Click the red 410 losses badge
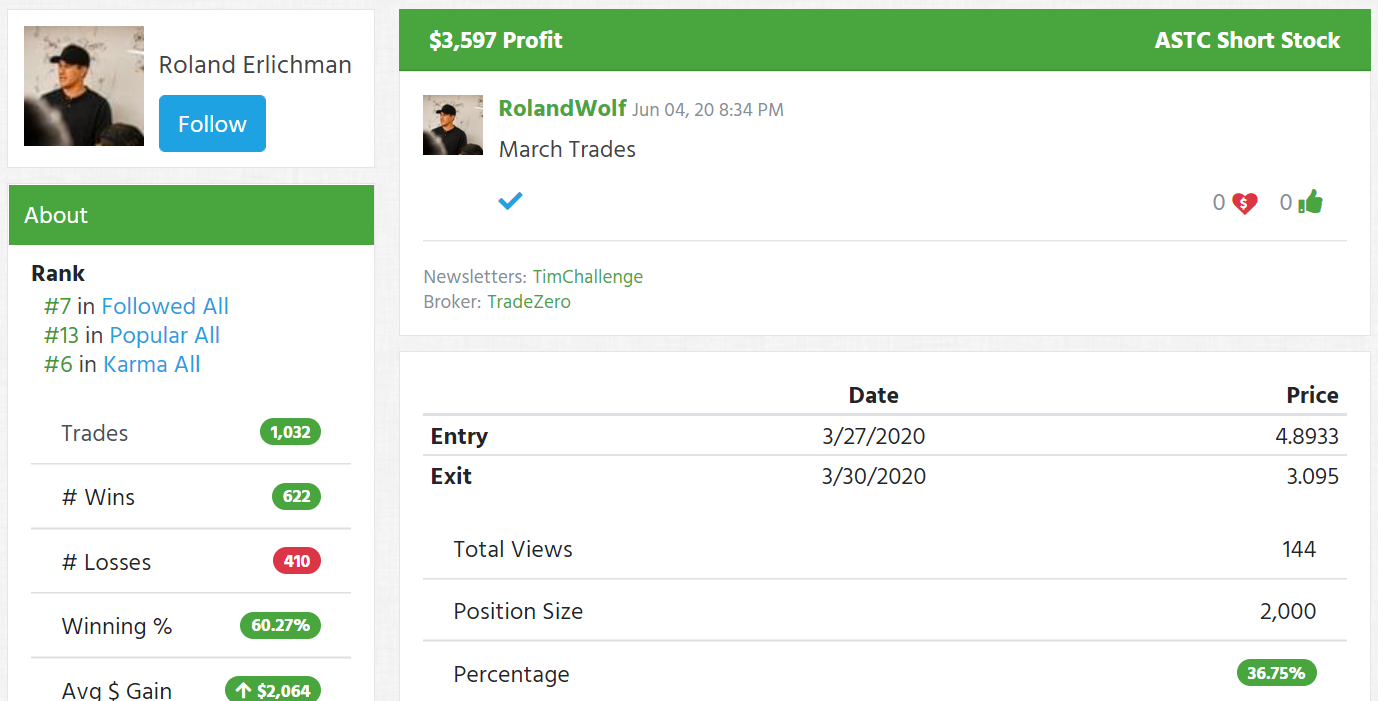This screenshot has width=1378, height=701. click(x=297, y=561)
